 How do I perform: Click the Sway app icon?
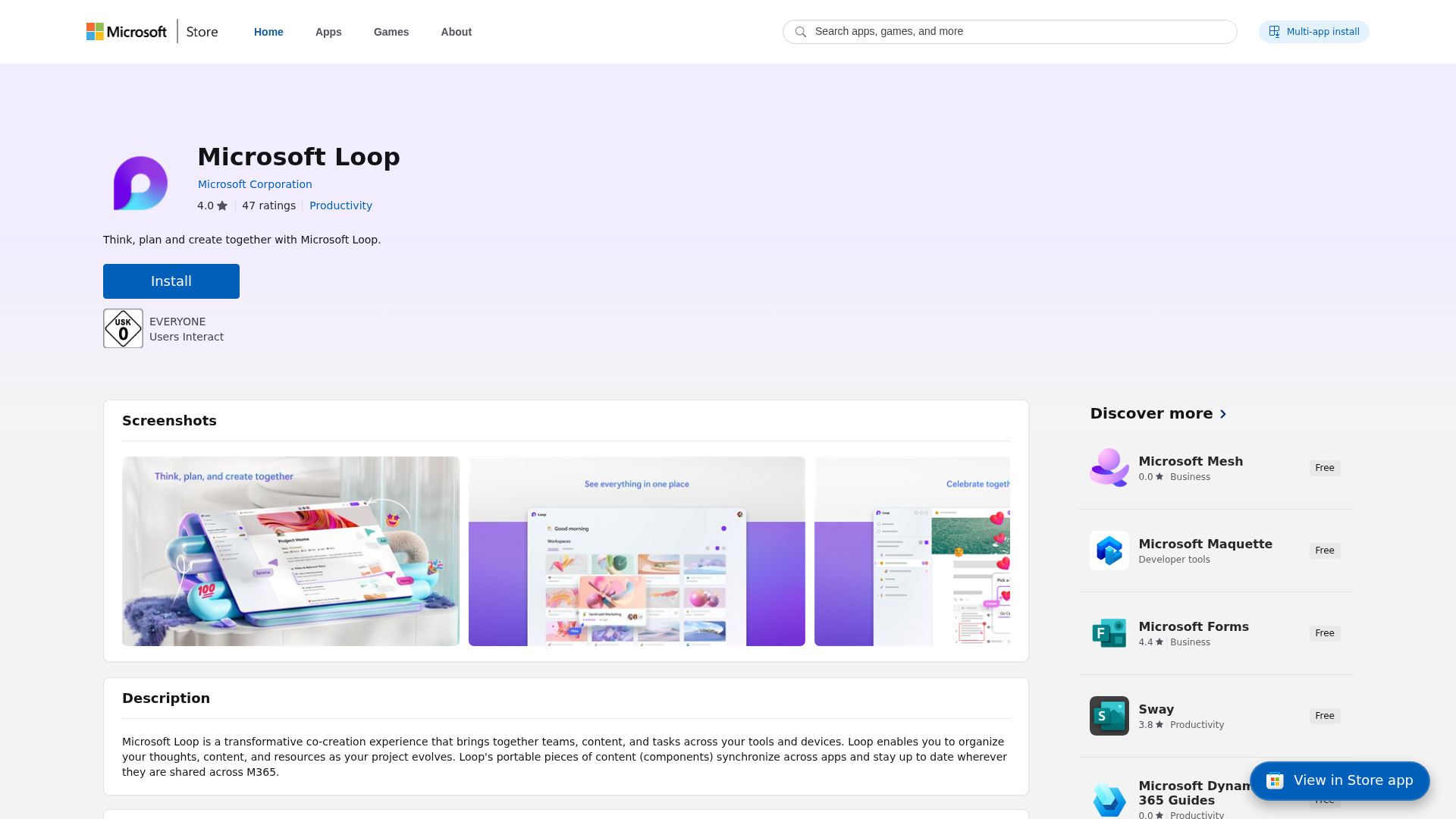pos(1109,715)
